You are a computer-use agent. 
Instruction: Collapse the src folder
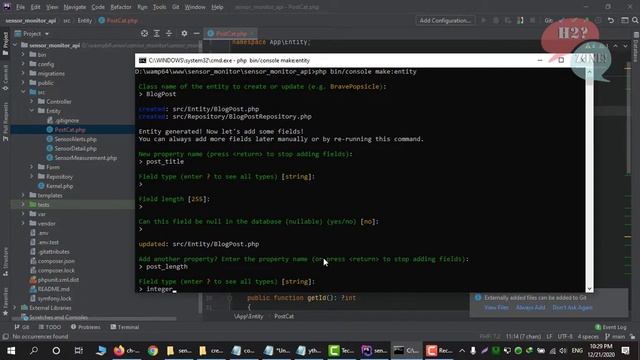pos(23,92)
